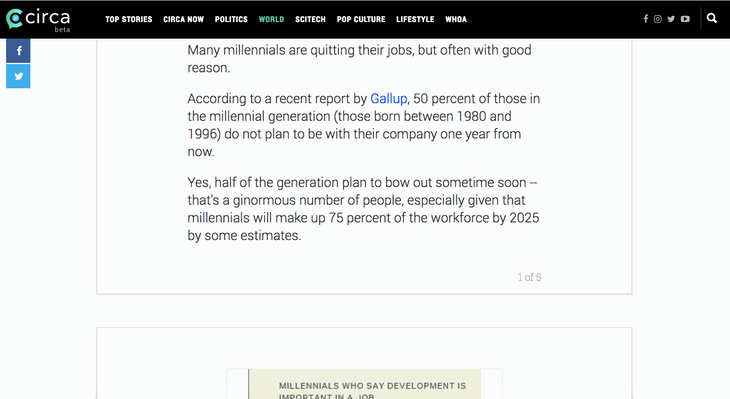Screen dimensions: 730x399
Task: Click the beta label under logo
Action: [x=62, y=29]
